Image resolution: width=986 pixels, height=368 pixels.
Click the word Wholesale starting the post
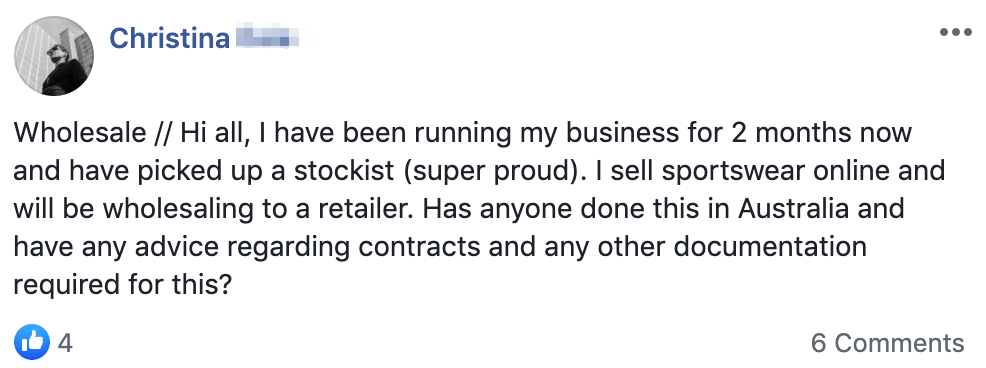pyautogui.click(x=79, y=133)
